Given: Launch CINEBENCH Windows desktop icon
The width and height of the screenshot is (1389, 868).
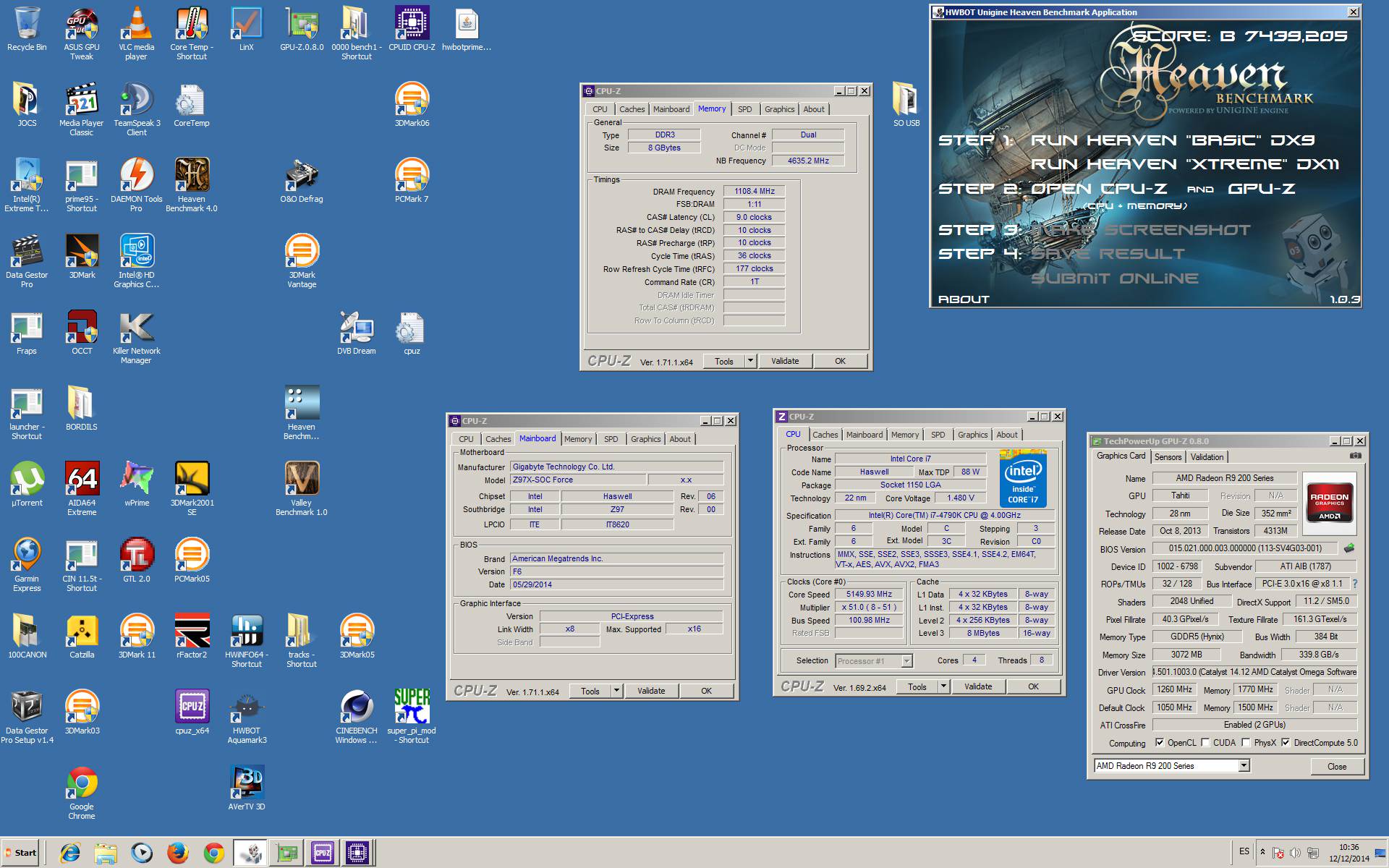Looking at the screenshot, I should tap(357, 716).
